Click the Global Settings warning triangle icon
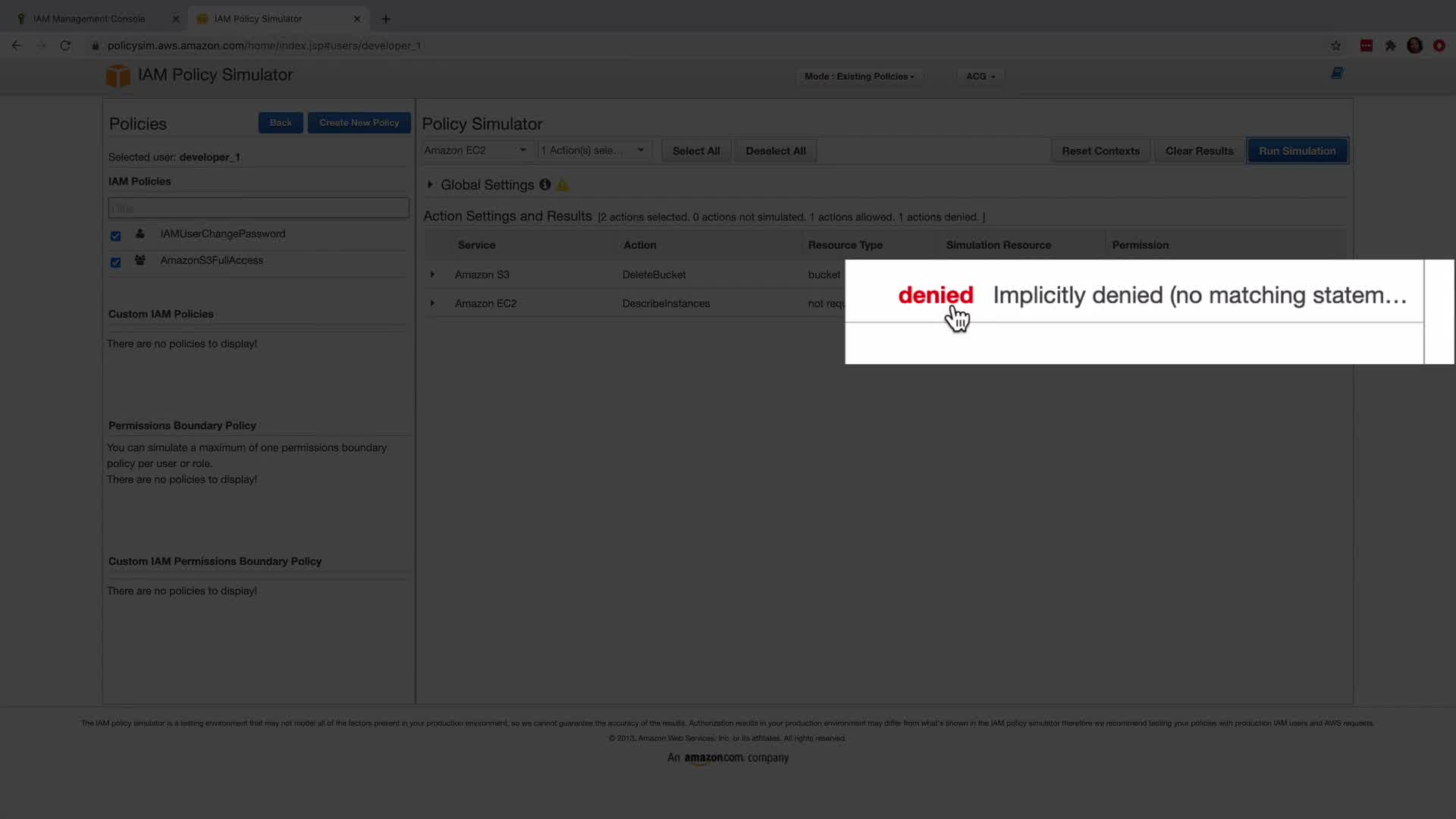Viewport: 1456px width, 819px height. click(x=562, y=185)
